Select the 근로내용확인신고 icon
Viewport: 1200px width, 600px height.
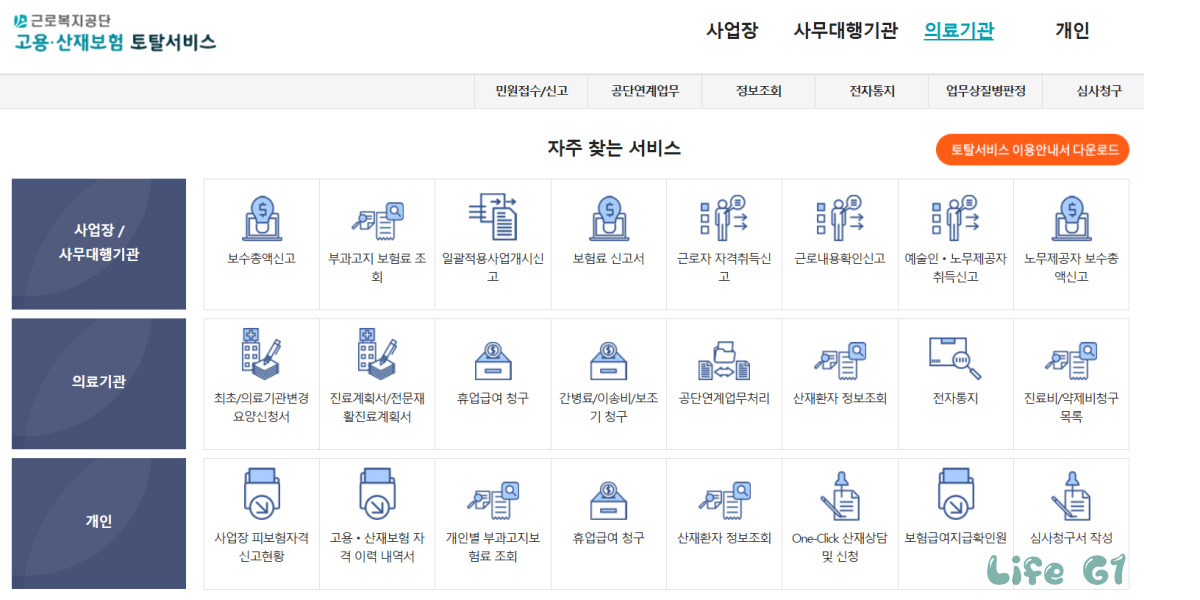click(840, 218)
